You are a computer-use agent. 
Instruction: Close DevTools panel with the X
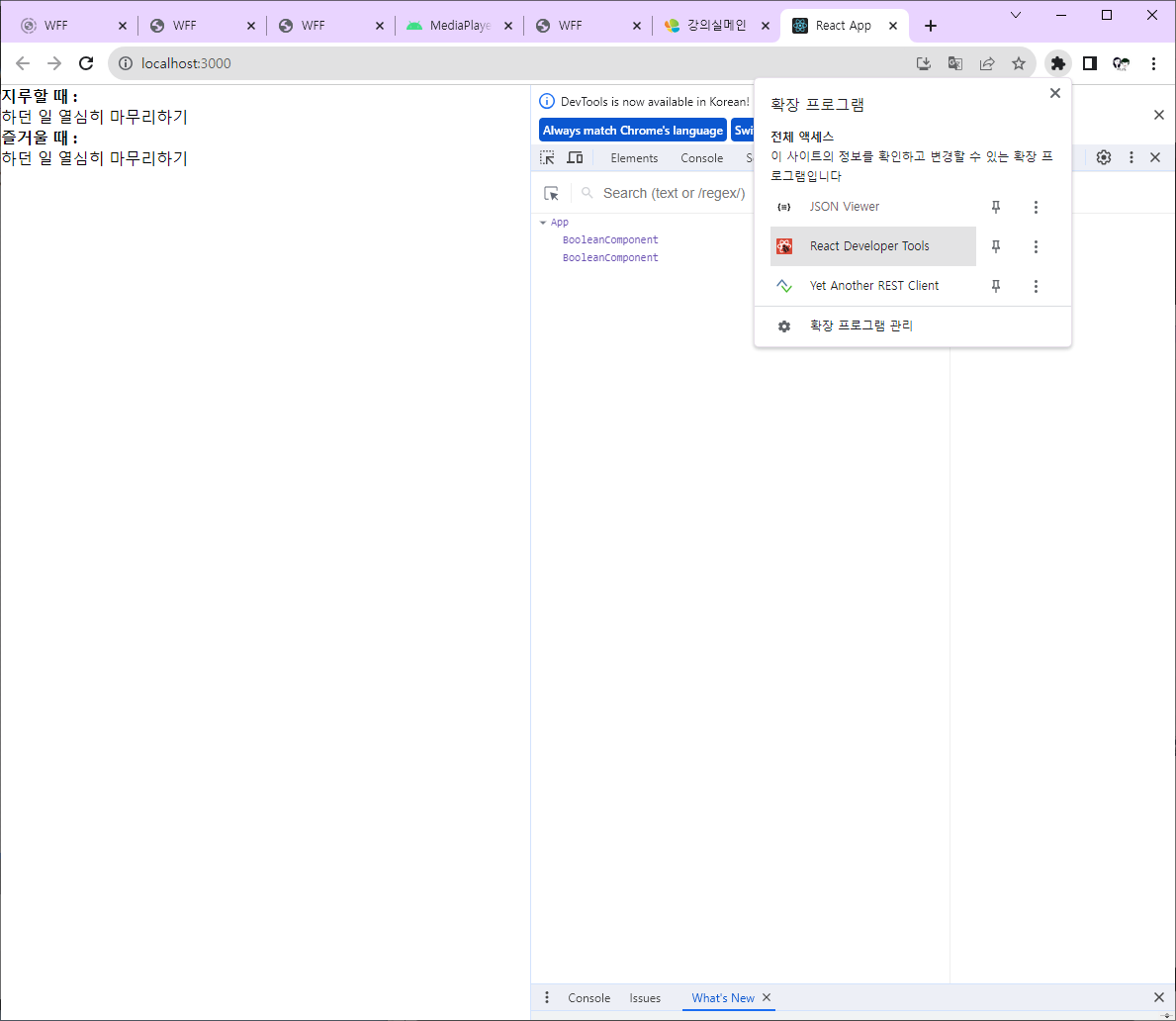click(x=1155, y=157)
